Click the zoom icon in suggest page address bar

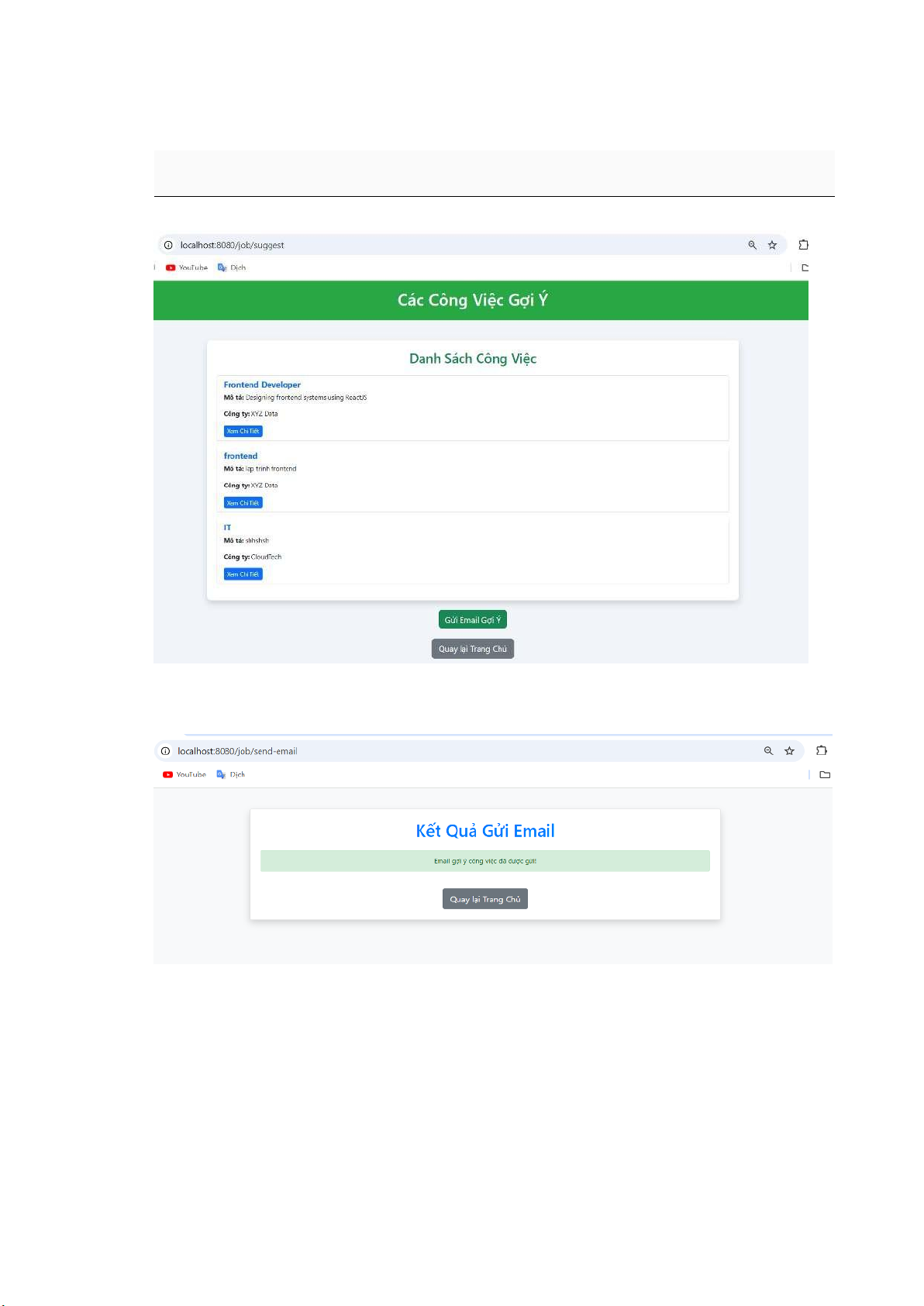(752, 245)
